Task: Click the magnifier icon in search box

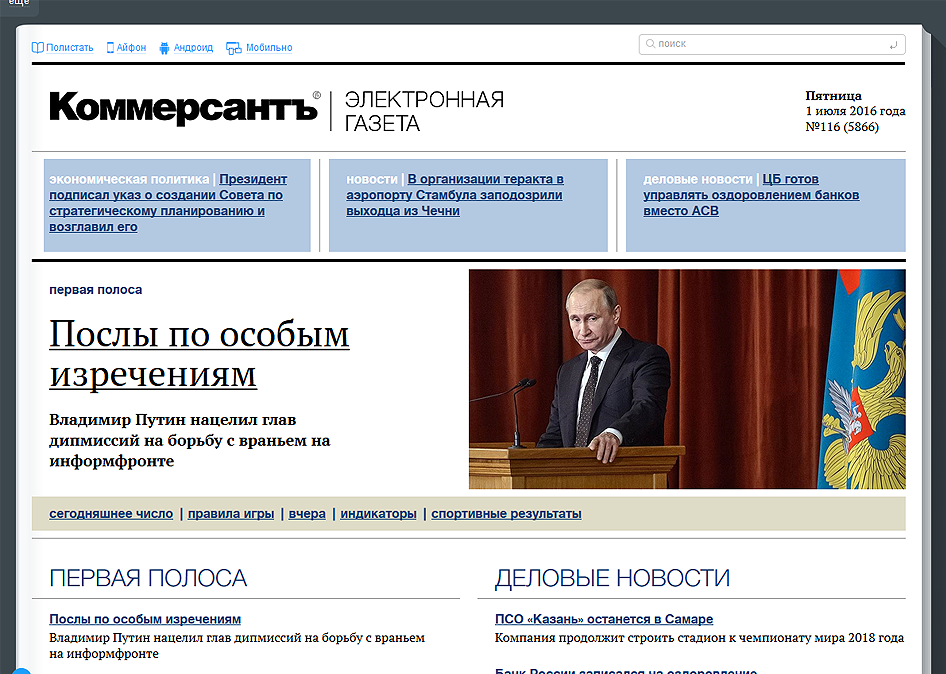Action: [651, 44]
